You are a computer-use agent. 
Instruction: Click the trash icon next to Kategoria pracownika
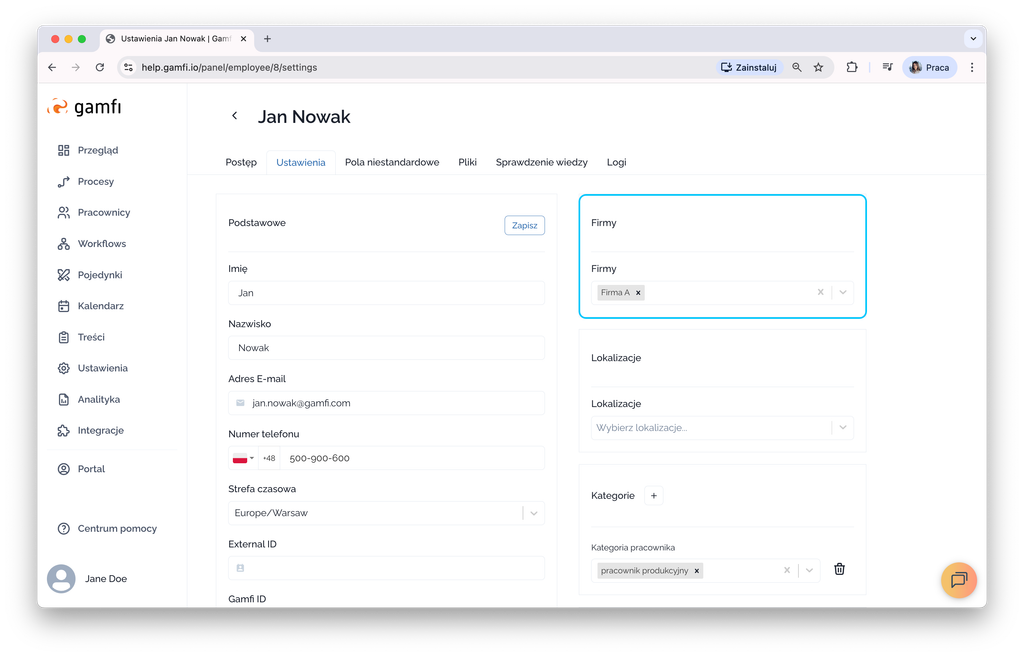coord(839,569)
